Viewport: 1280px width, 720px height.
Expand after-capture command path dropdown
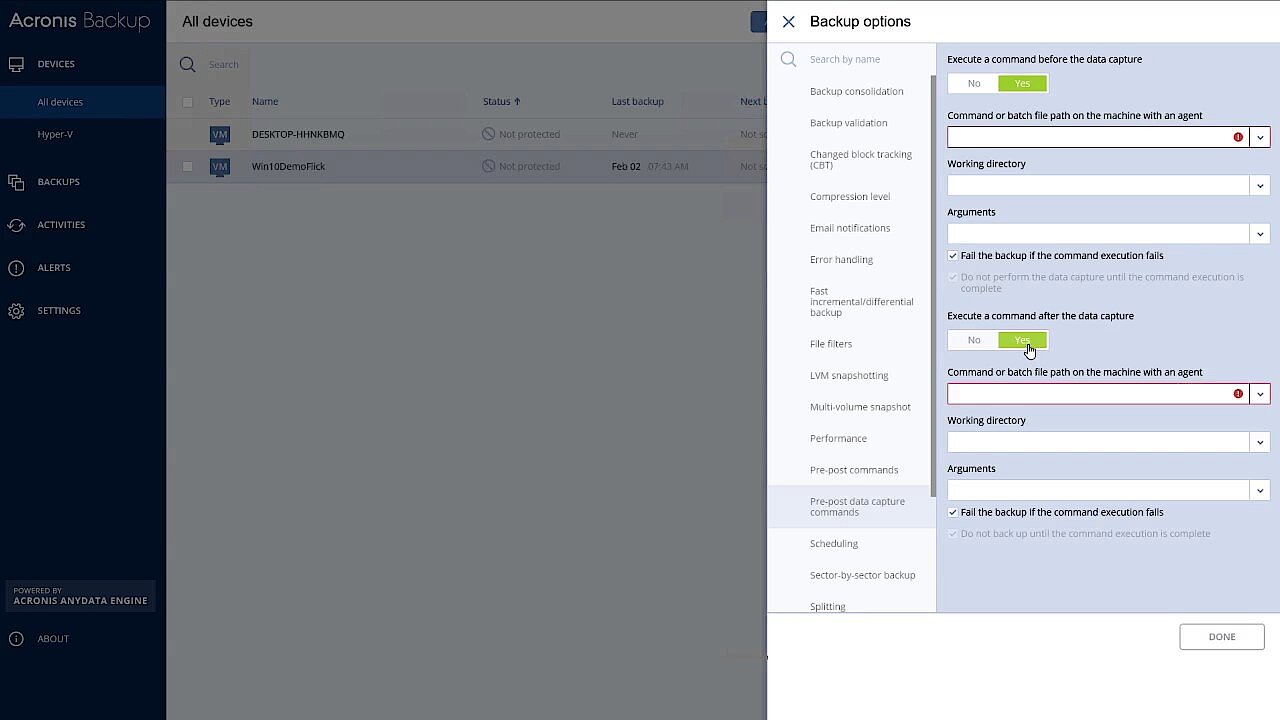coord(1260,394)
